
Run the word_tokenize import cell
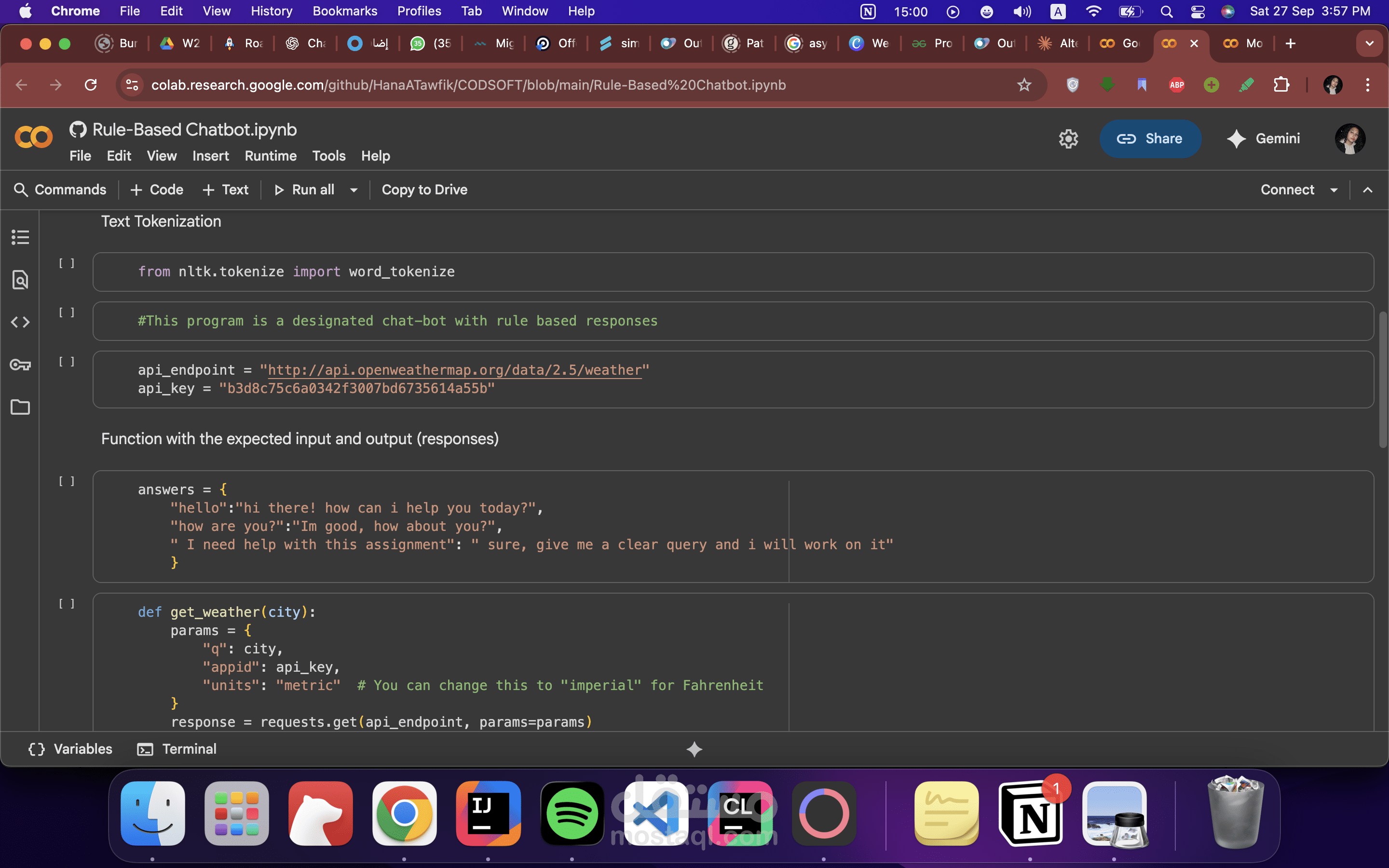67,263
